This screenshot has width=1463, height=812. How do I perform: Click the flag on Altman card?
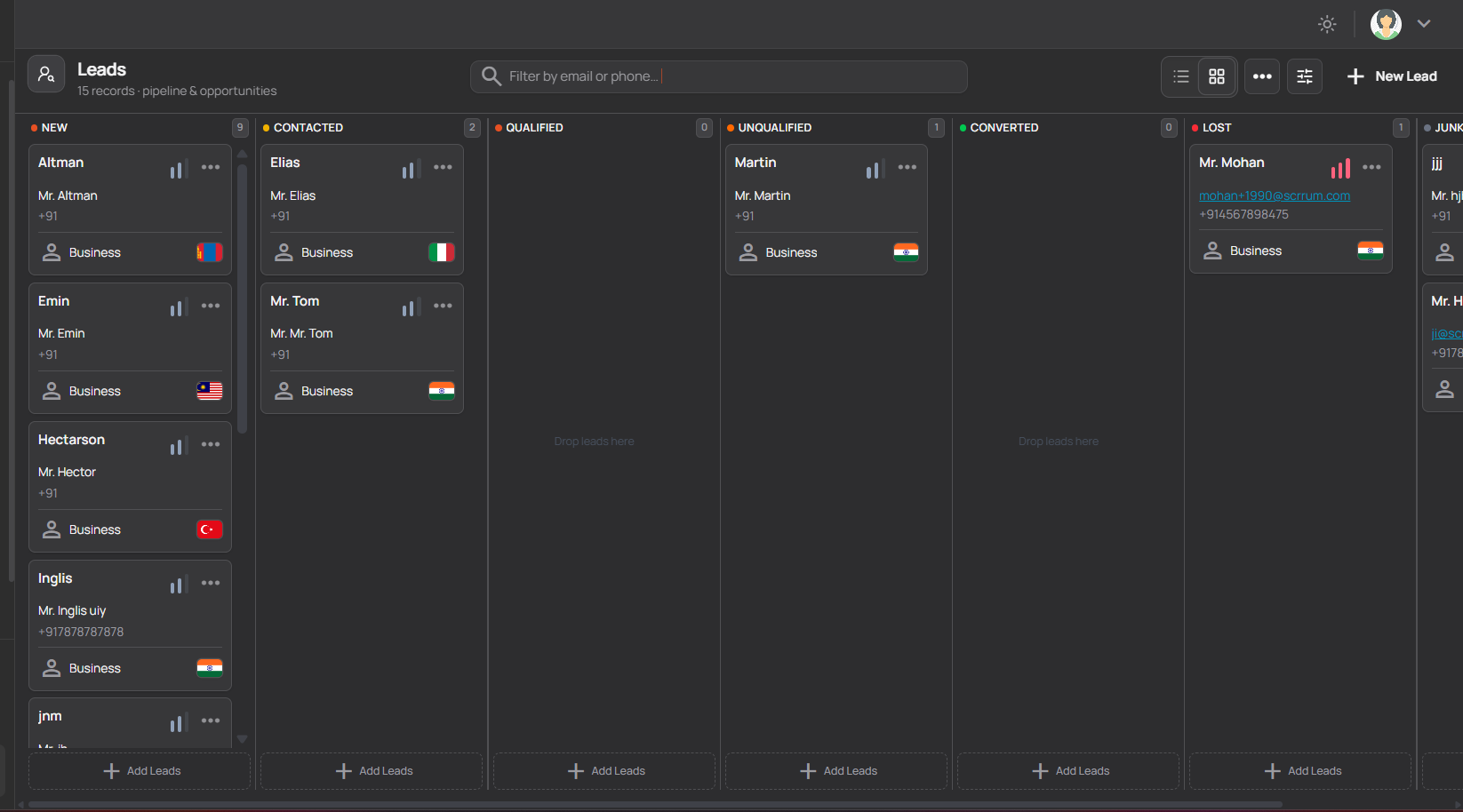pyautogui.click(x=210, y=252)
